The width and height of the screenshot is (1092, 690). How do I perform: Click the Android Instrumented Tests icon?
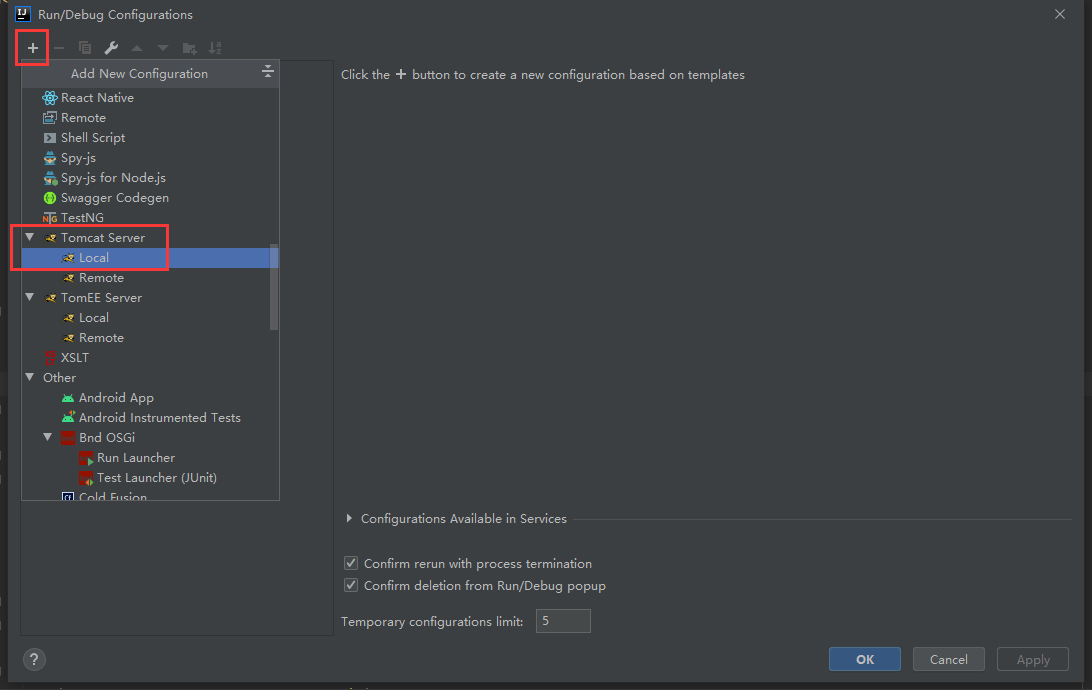click(x=68, y=418)
